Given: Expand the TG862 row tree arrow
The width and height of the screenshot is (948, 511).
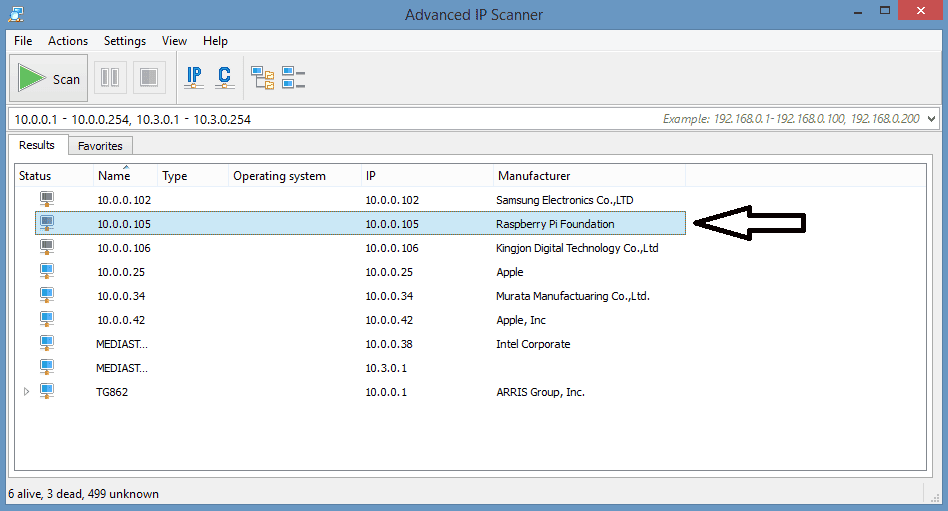Looking at the screenshot, I should click(x=26, y=392).
